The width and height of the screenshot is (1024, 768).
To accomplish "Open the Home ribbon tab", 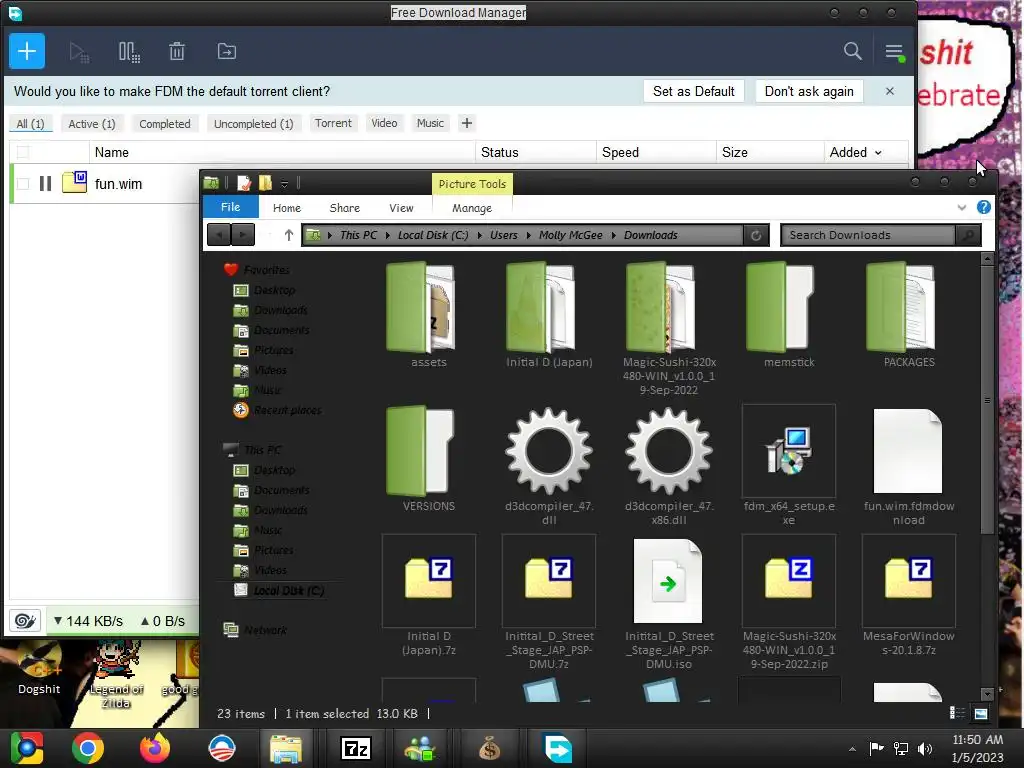I will (287, 208).
